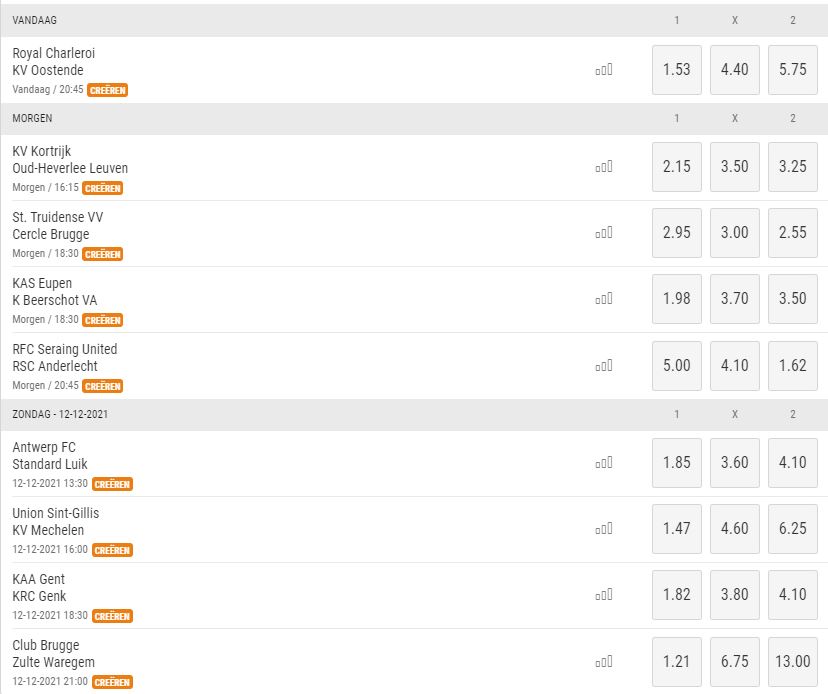Open stats icon for Union Sint-Gillis match

(x=604, y=529)
